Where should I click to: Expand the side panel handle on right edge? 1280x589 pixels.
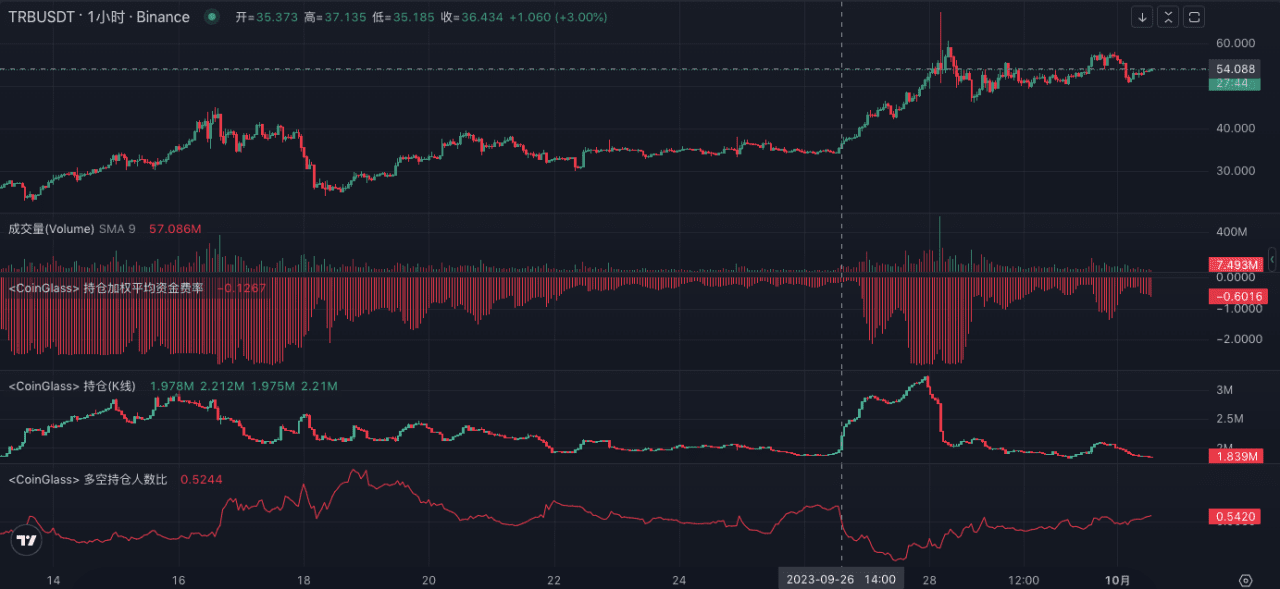(x=1273, y=258)
